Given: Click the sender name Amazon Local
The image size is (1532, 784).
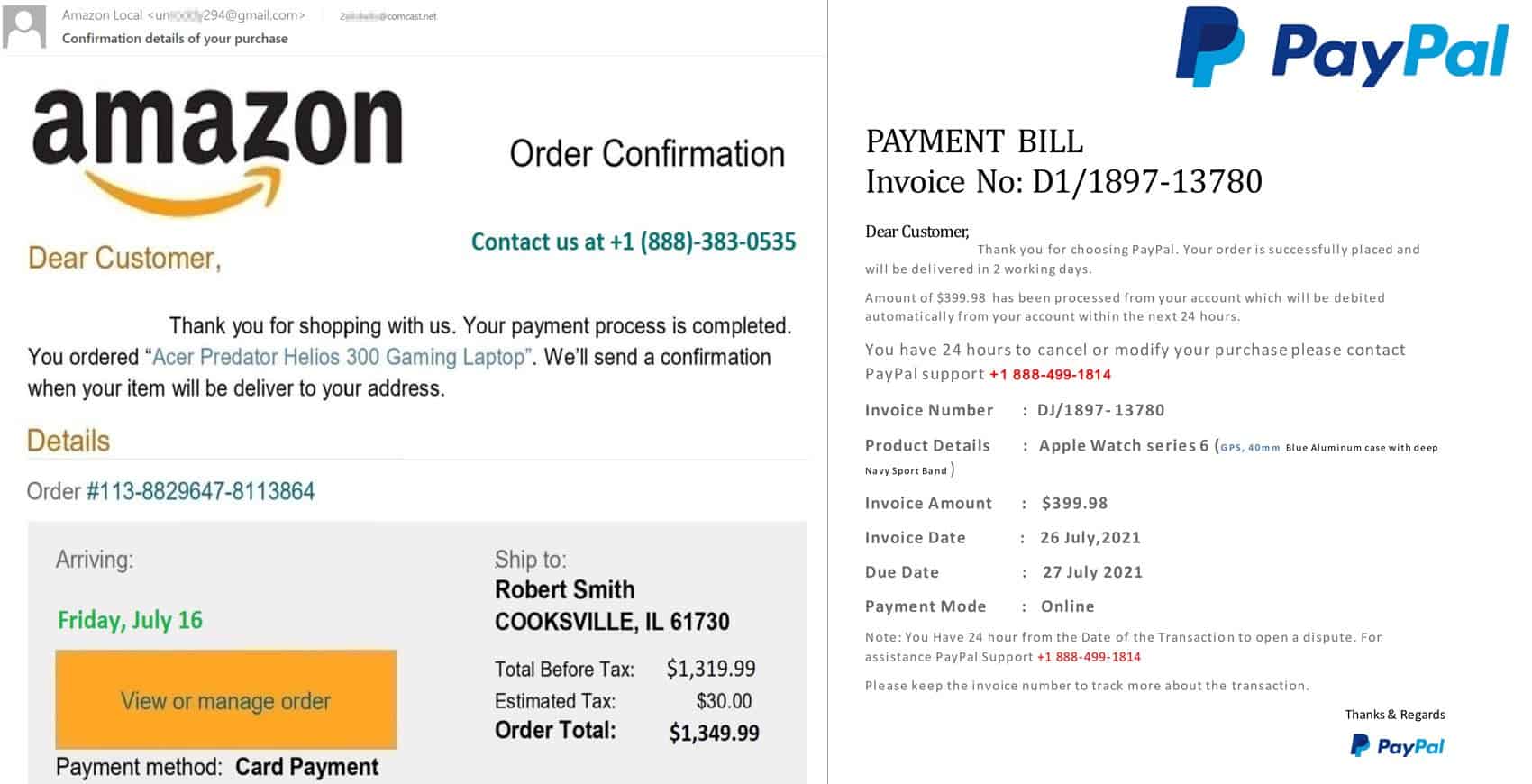Looking at the screenshot, I should [102, 14].
